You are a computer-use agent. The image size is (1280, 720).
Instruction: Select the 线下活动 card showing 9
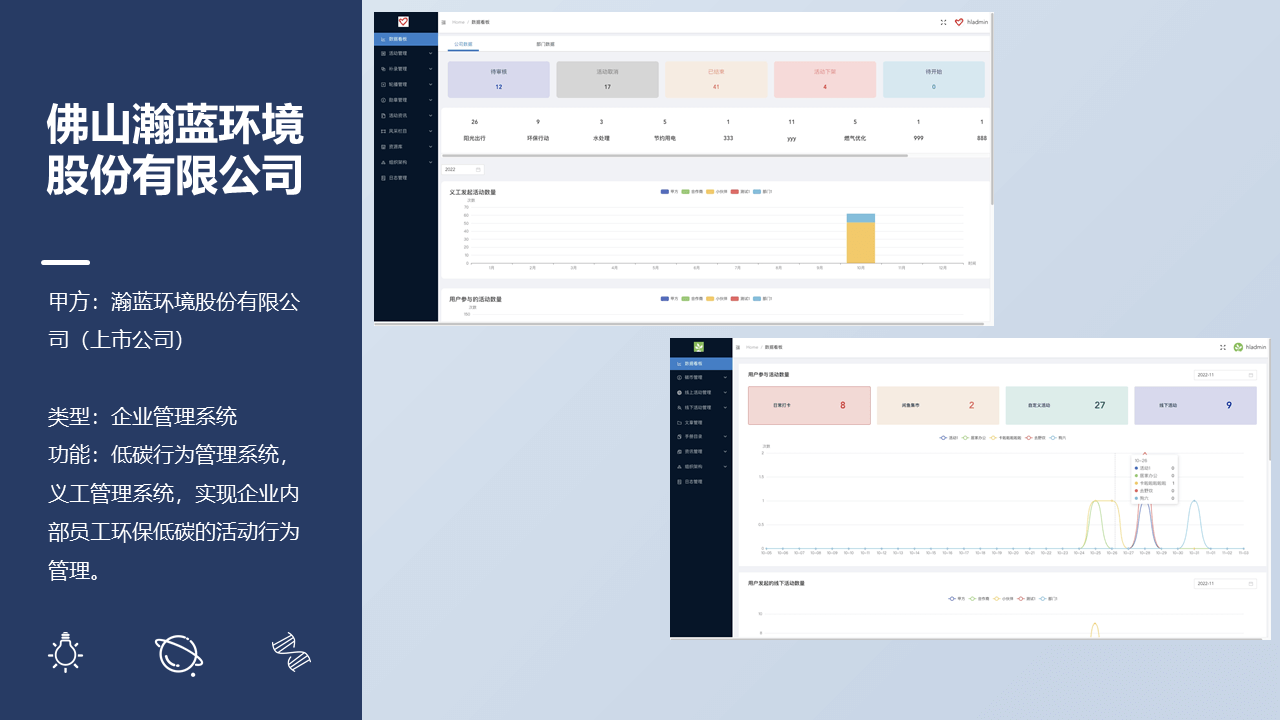1196,405
